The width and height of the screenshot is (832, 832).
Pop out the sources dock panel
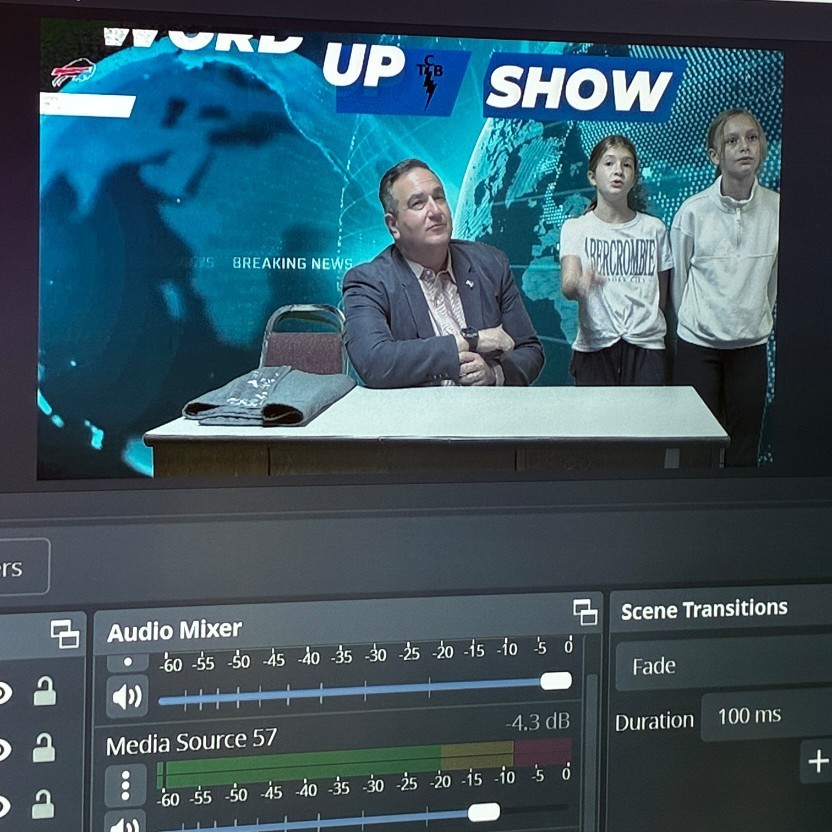point(65,634)
